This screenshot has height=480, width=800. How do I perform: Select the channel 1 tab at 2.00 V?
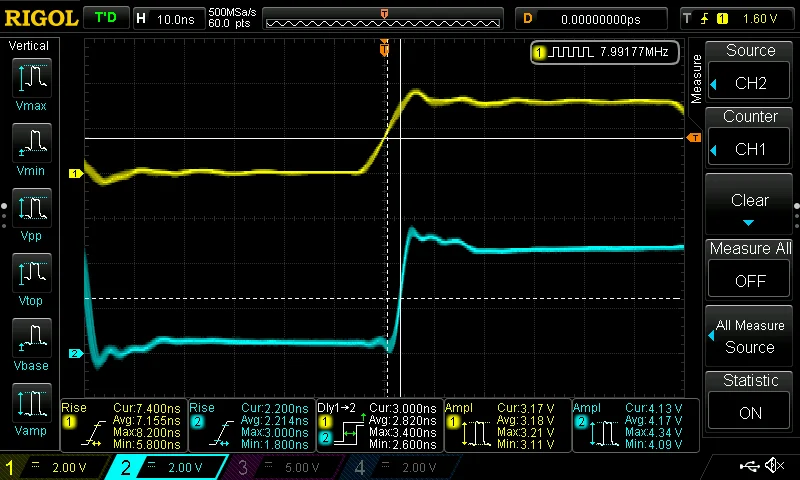point(54,467)
